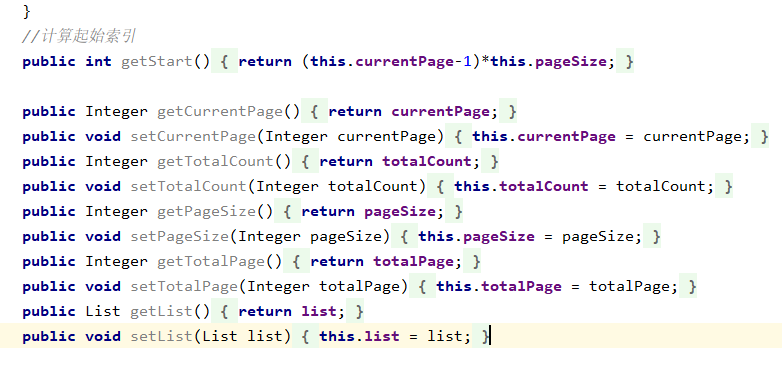Click 'Integer pageSize' parameter of setPageSize
The height and width of the screenshot is (372, 782).
click(310, 236)
